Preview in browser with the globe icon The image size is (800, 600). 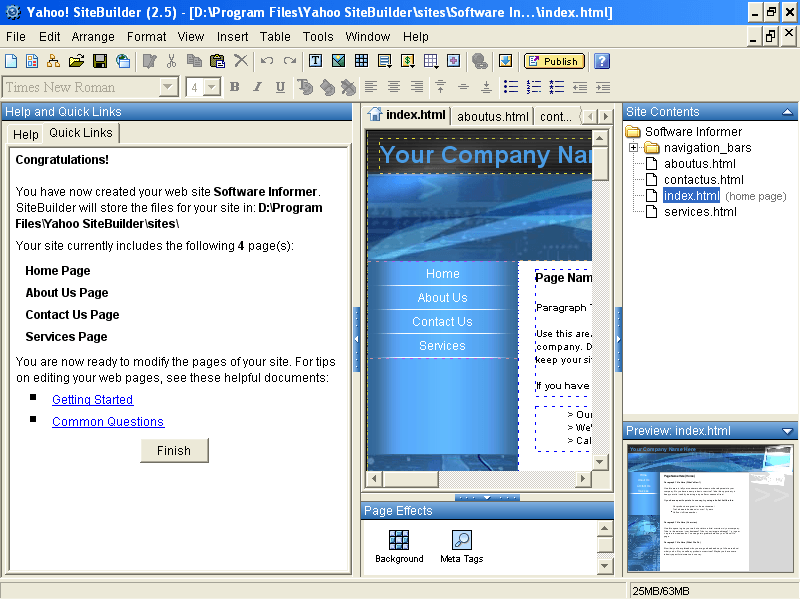coord(123,61)
